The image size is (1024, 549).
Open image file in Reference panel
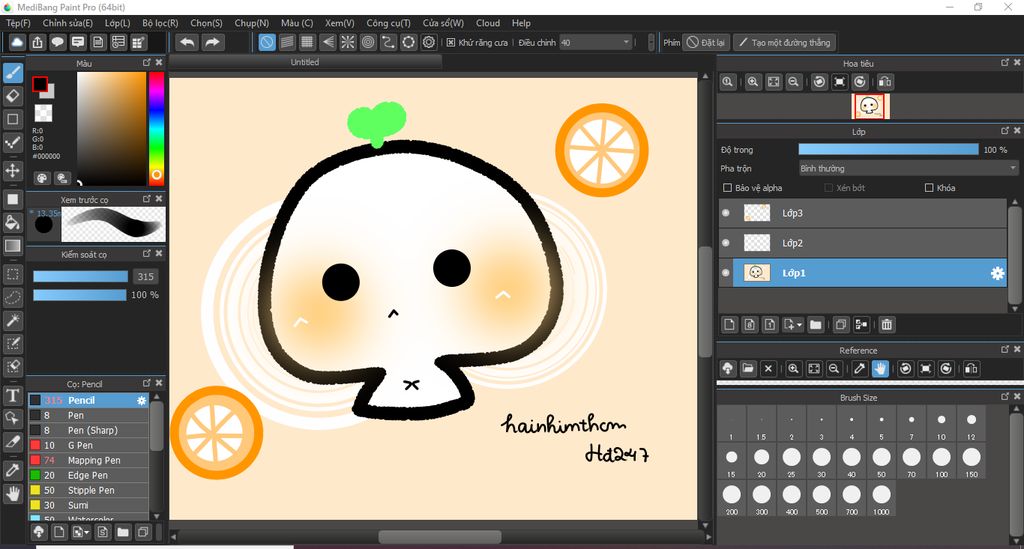pyautogui.click(x=748, y=369)
